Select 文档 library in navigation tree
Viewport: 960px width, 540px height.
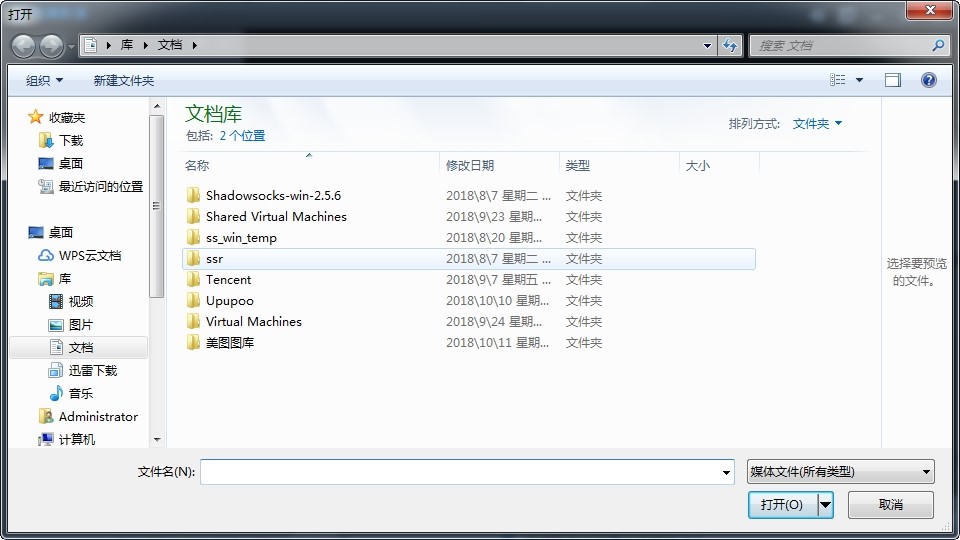point(78,347)
